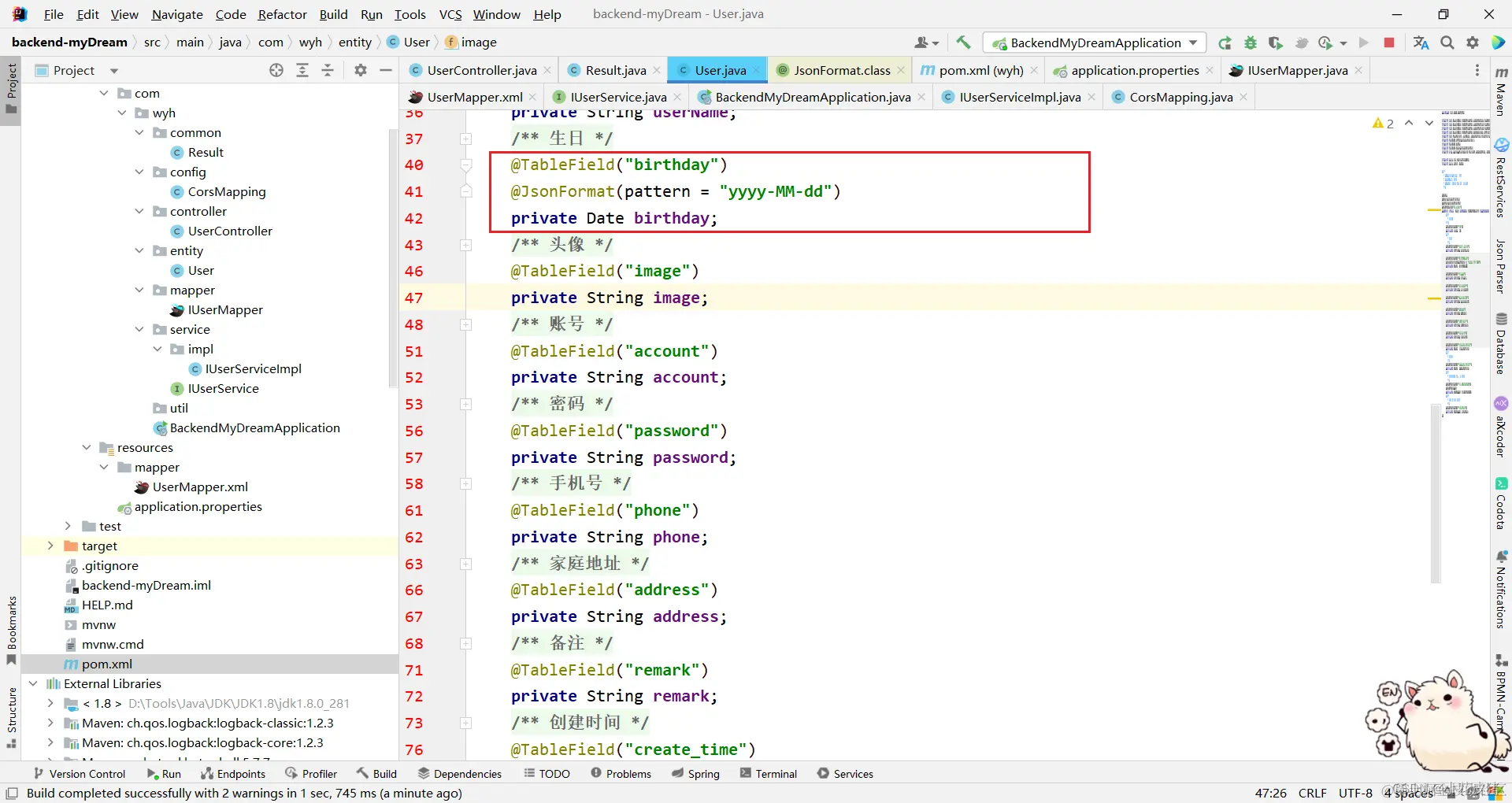Click the entity breadcrumb in the navigation bar
This screenshot has height=803, width=1512.
coord(355,43)
